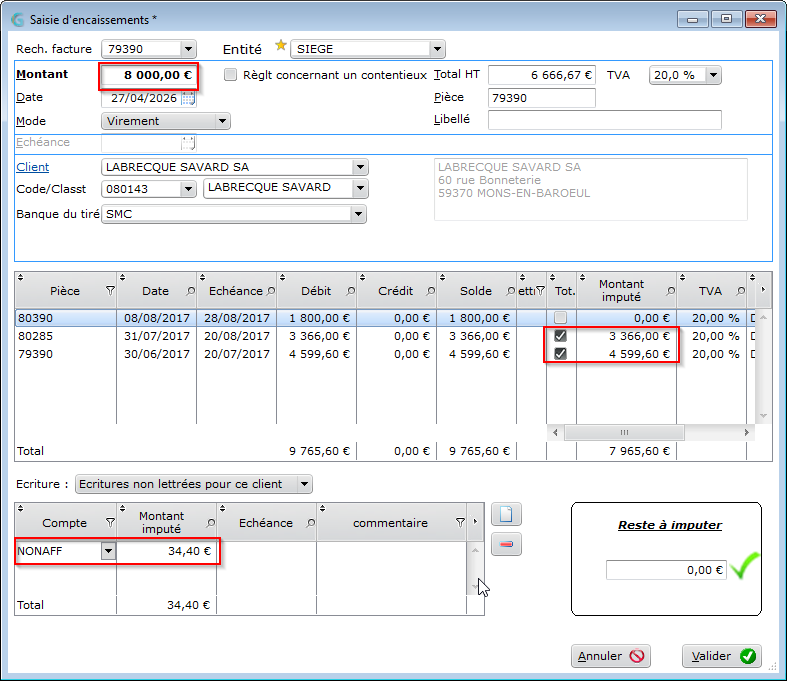
Task: Open the NONAFF compte dropdown arrow
Action: click(108, 551)
